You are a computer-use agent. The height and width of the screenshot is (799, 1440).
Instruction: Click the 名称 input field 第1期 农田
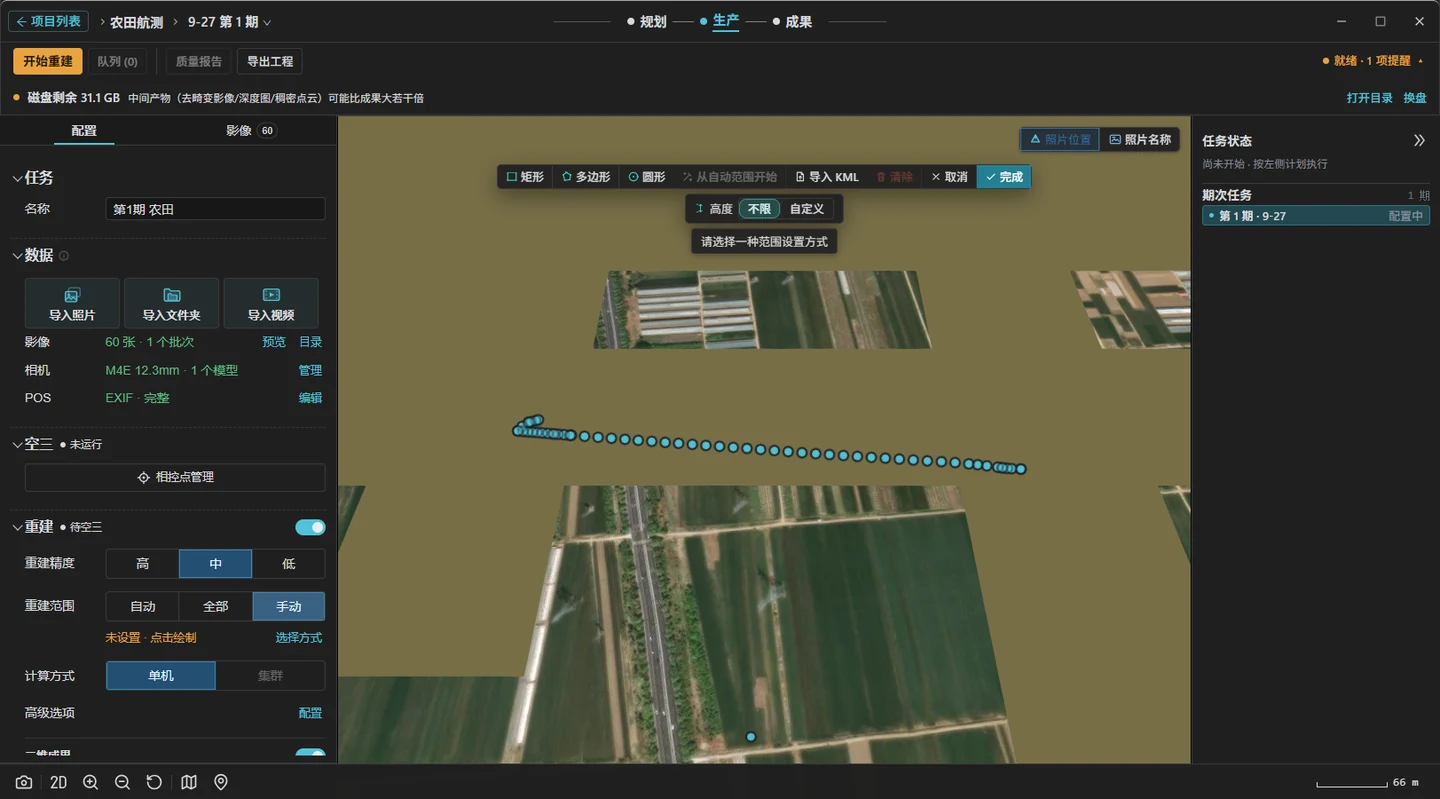tap(215, 209)
